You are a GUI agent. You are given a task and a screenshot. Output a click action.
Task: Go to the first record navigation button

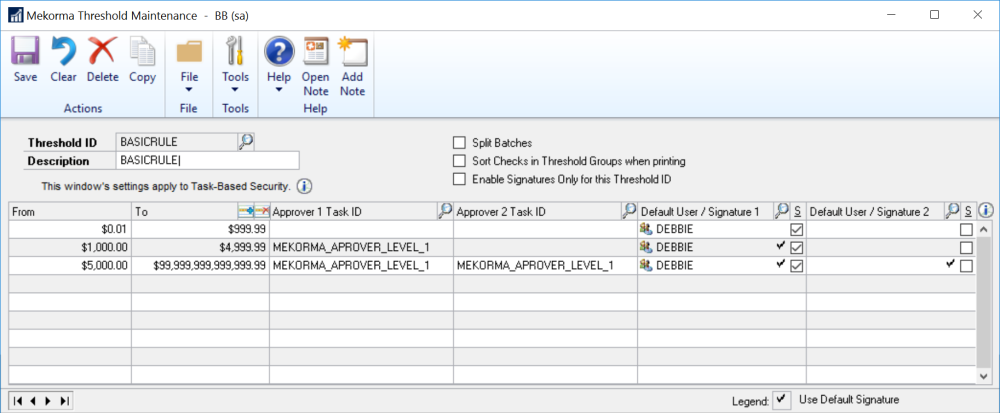17,401
